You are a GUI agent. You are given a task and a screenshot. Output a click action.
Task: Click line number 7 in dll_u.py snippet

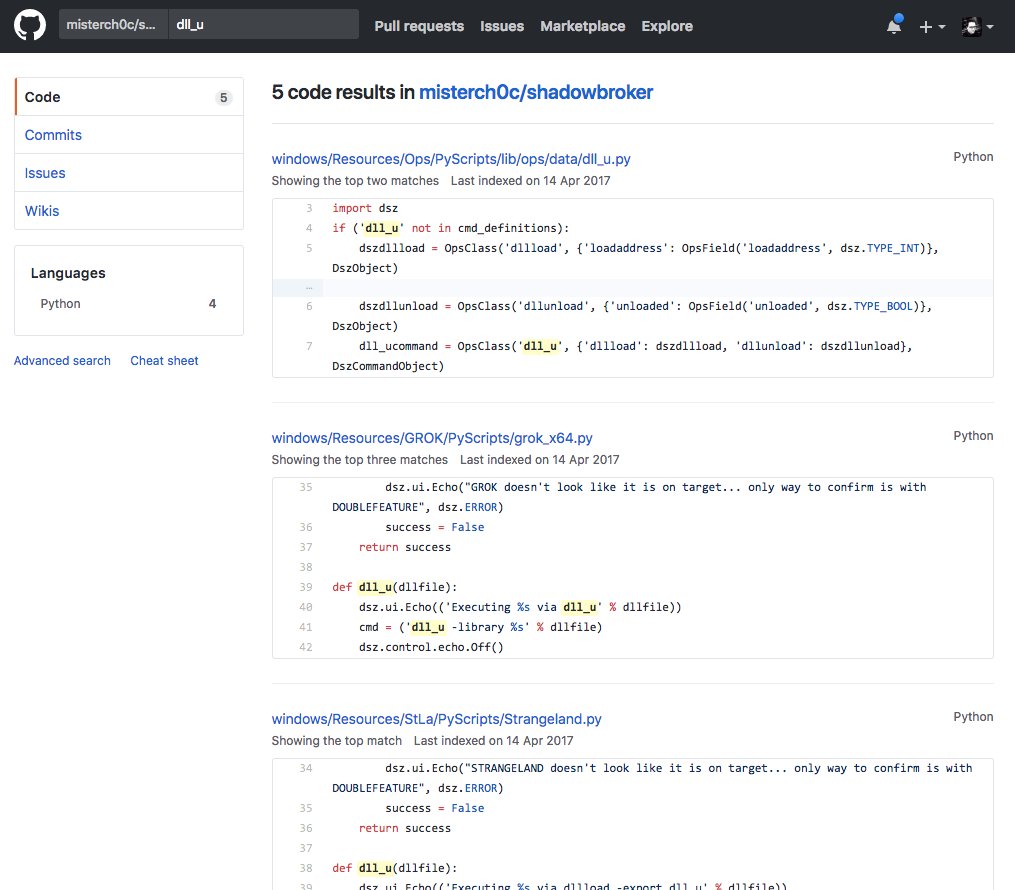309,346
